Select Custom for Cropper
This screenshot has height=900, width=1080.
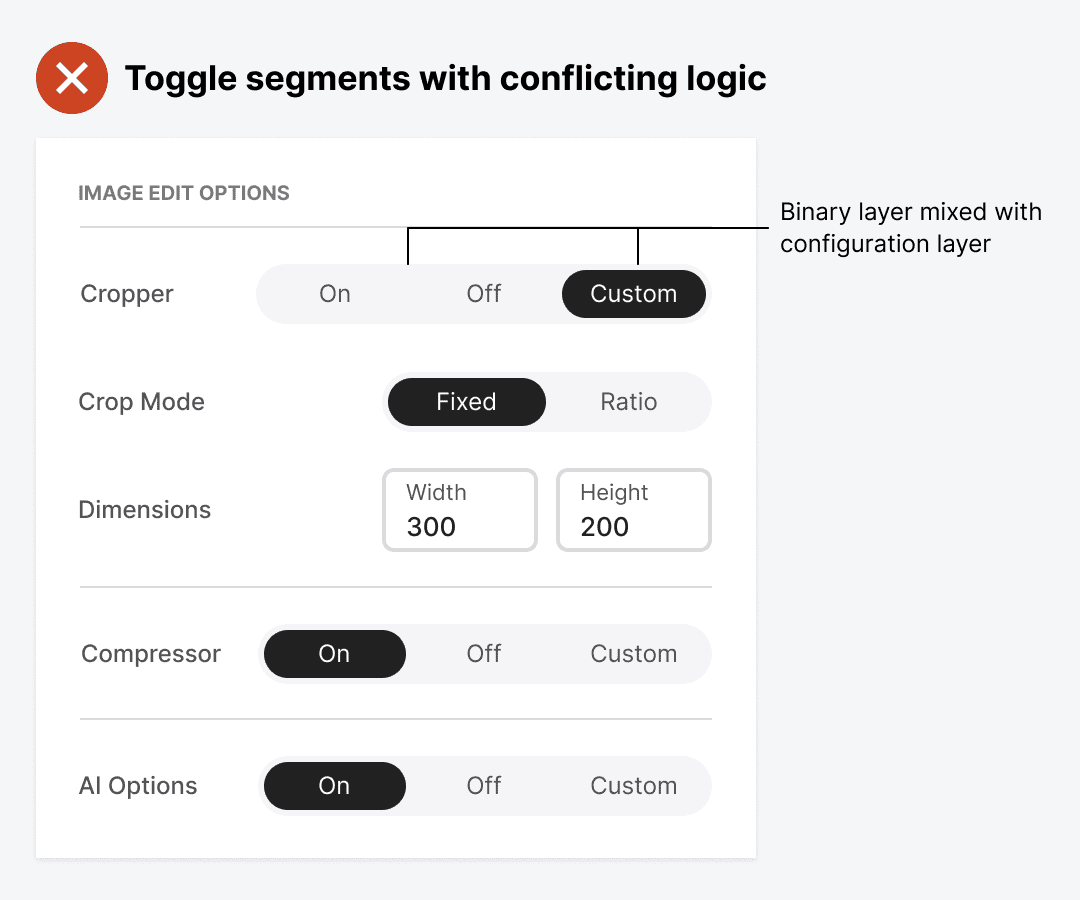[634, 294]
